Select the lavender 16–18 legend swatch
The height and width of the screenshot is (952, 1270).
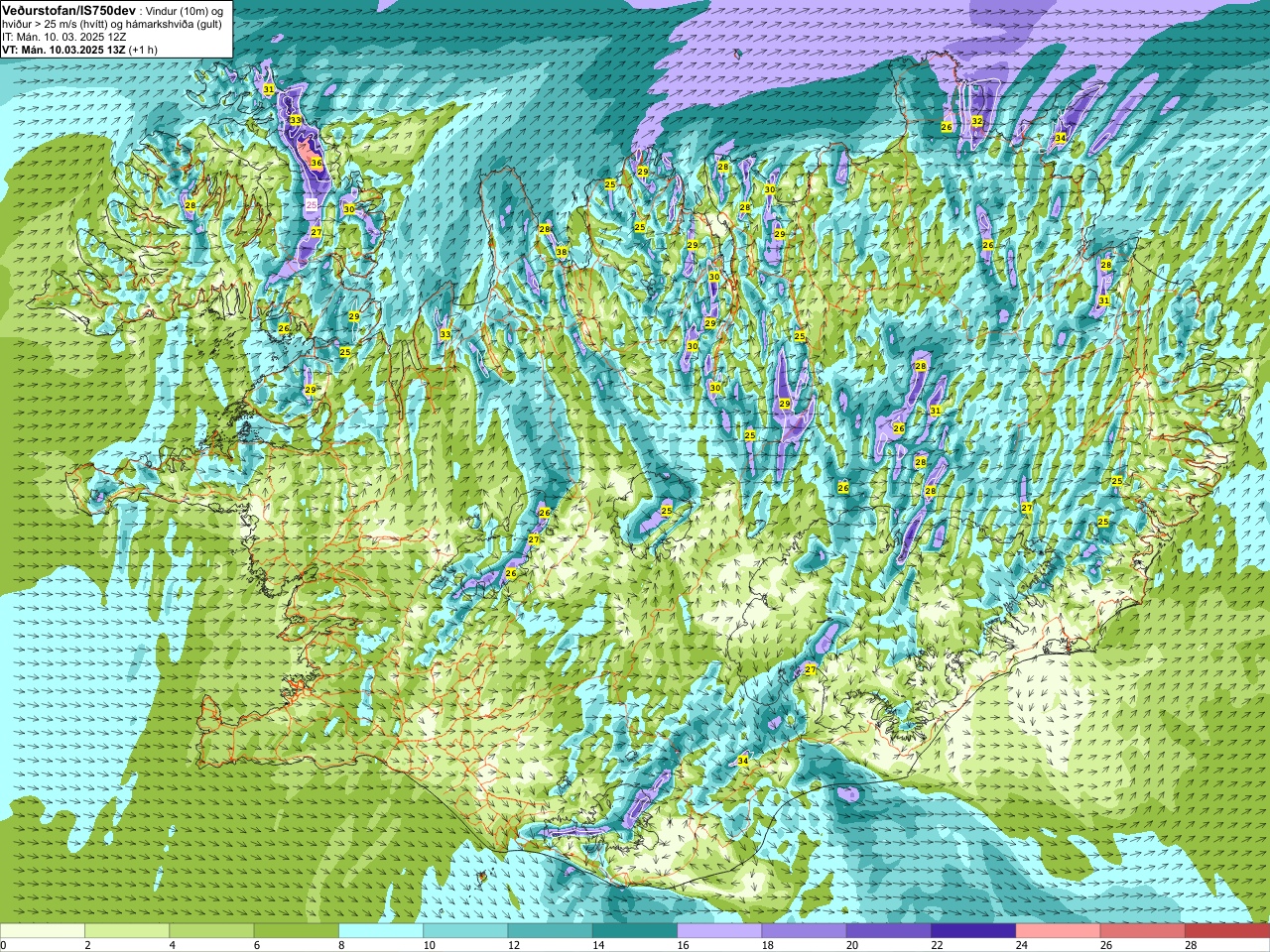point(719,931)
